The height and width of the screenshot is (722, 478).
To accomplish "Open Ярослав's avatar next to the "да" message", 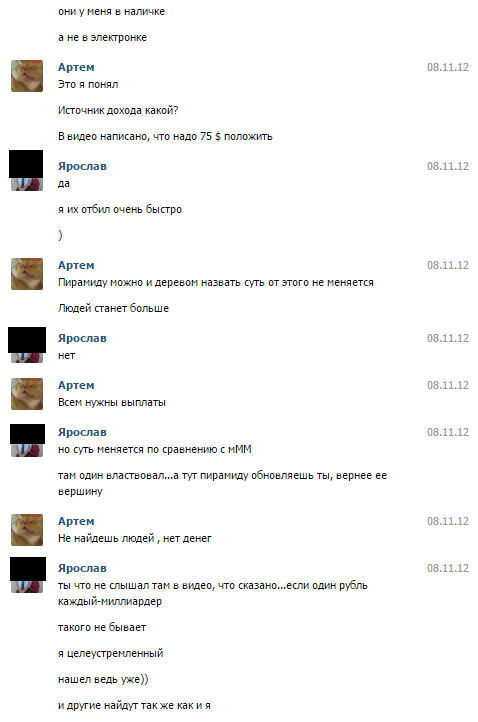I will (x=27, y=170).
